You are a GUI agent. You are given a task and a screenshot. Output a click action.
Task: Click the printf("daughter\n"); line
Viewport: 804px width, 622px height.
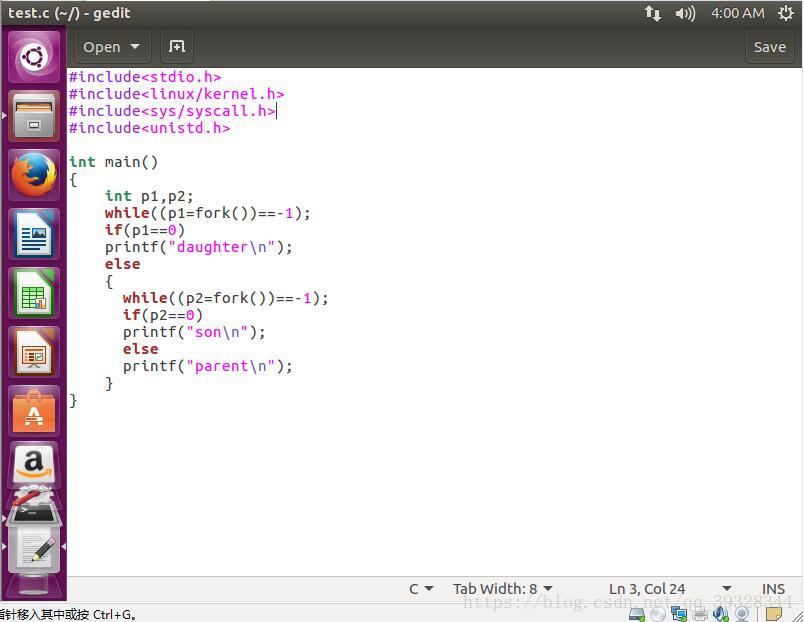198,247
